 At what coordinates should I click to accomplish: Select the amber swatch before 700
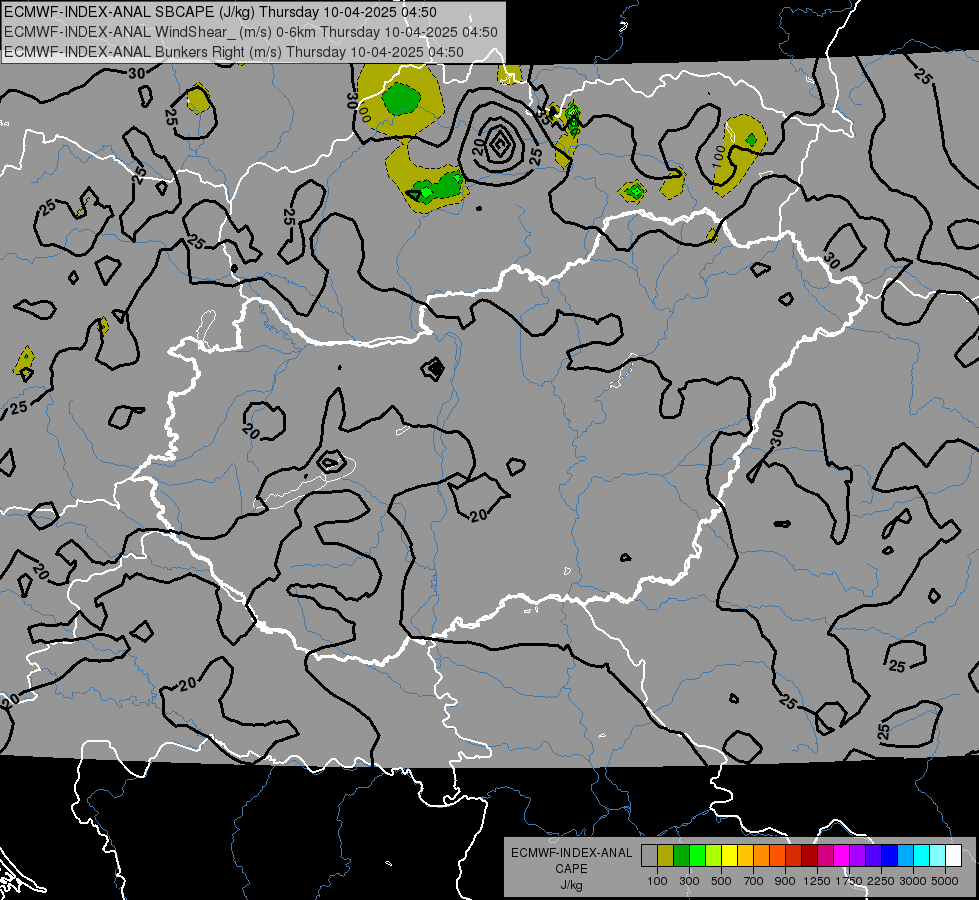745,856
